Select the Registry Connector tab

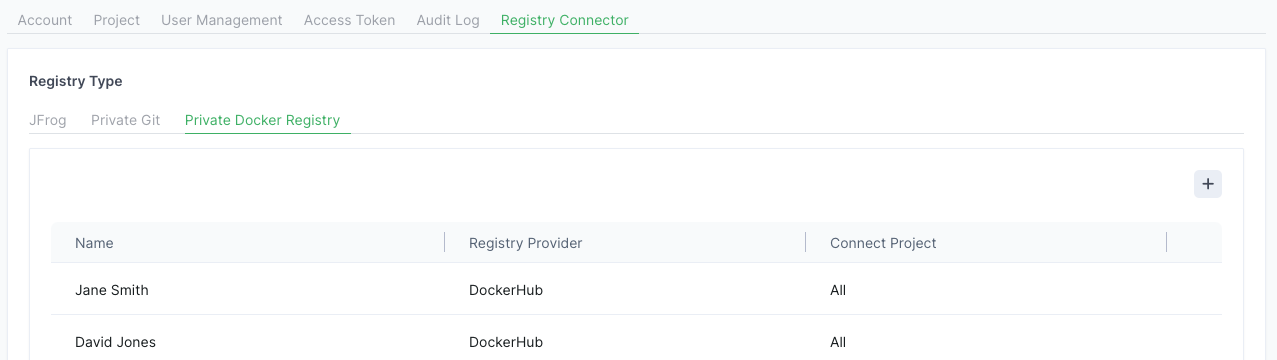[x=565, y=20]
